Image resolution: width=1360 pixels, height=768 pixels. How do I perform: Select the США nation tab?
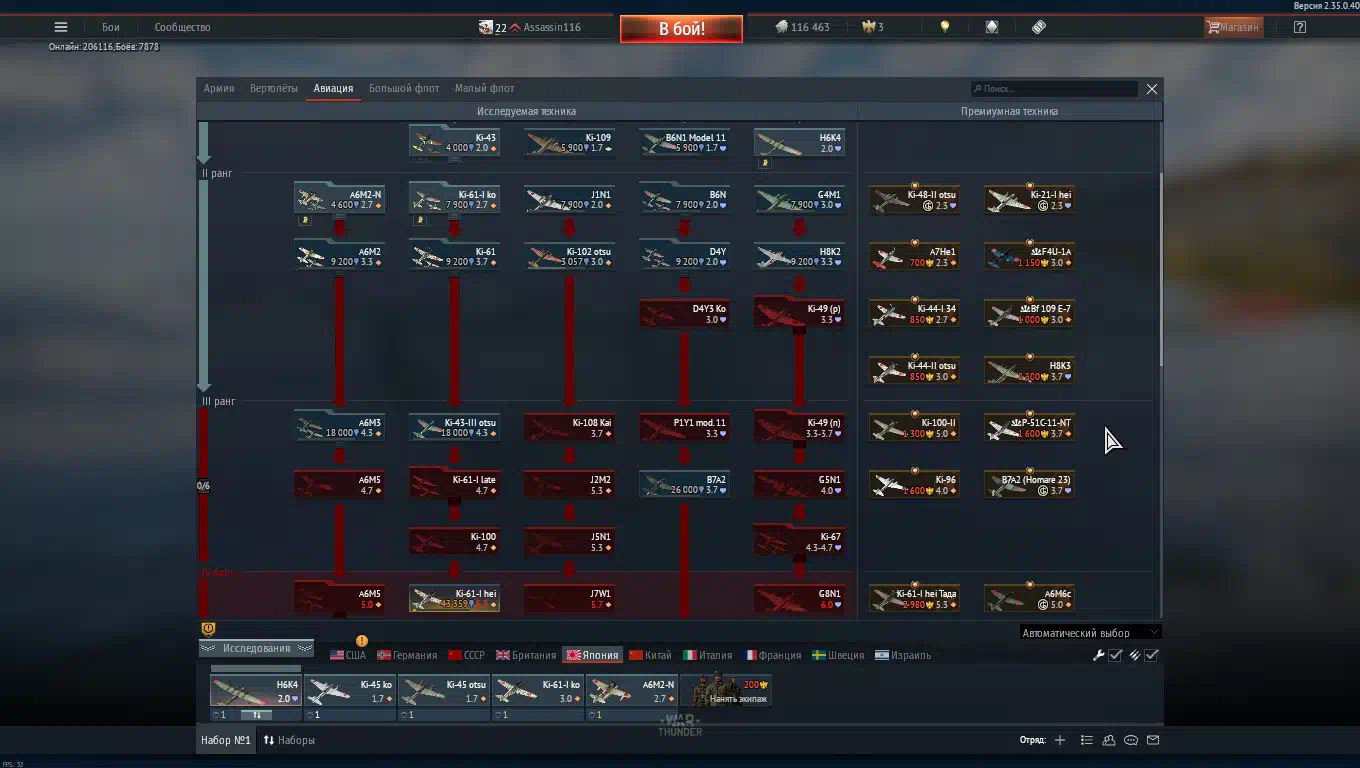tap(347, 655)
